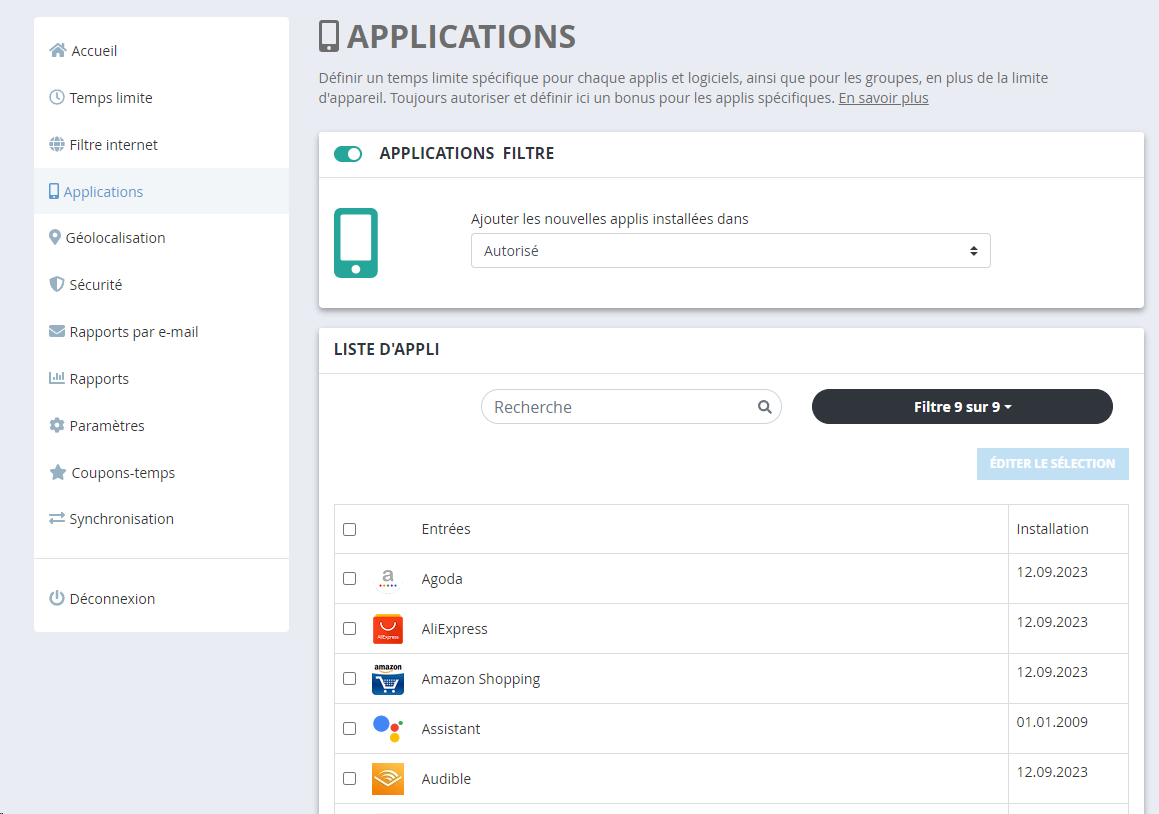The image size is (1159, 814).
Task: Open Filtre internet via the globe icon
Action: pyautogui.click(x=56, y=144)
